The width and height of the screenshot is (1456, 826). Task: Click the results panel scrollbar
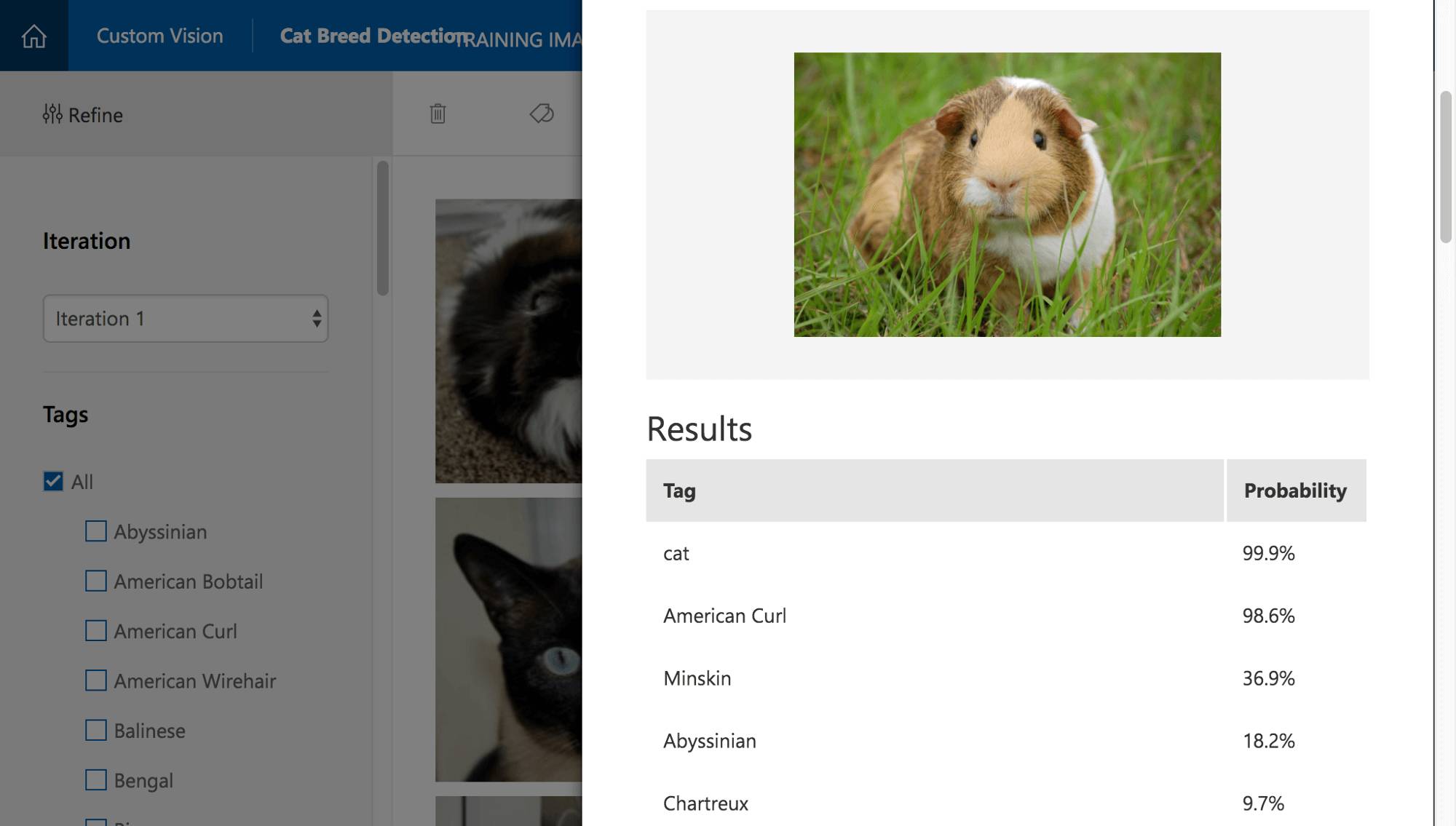click(1445, 167)
